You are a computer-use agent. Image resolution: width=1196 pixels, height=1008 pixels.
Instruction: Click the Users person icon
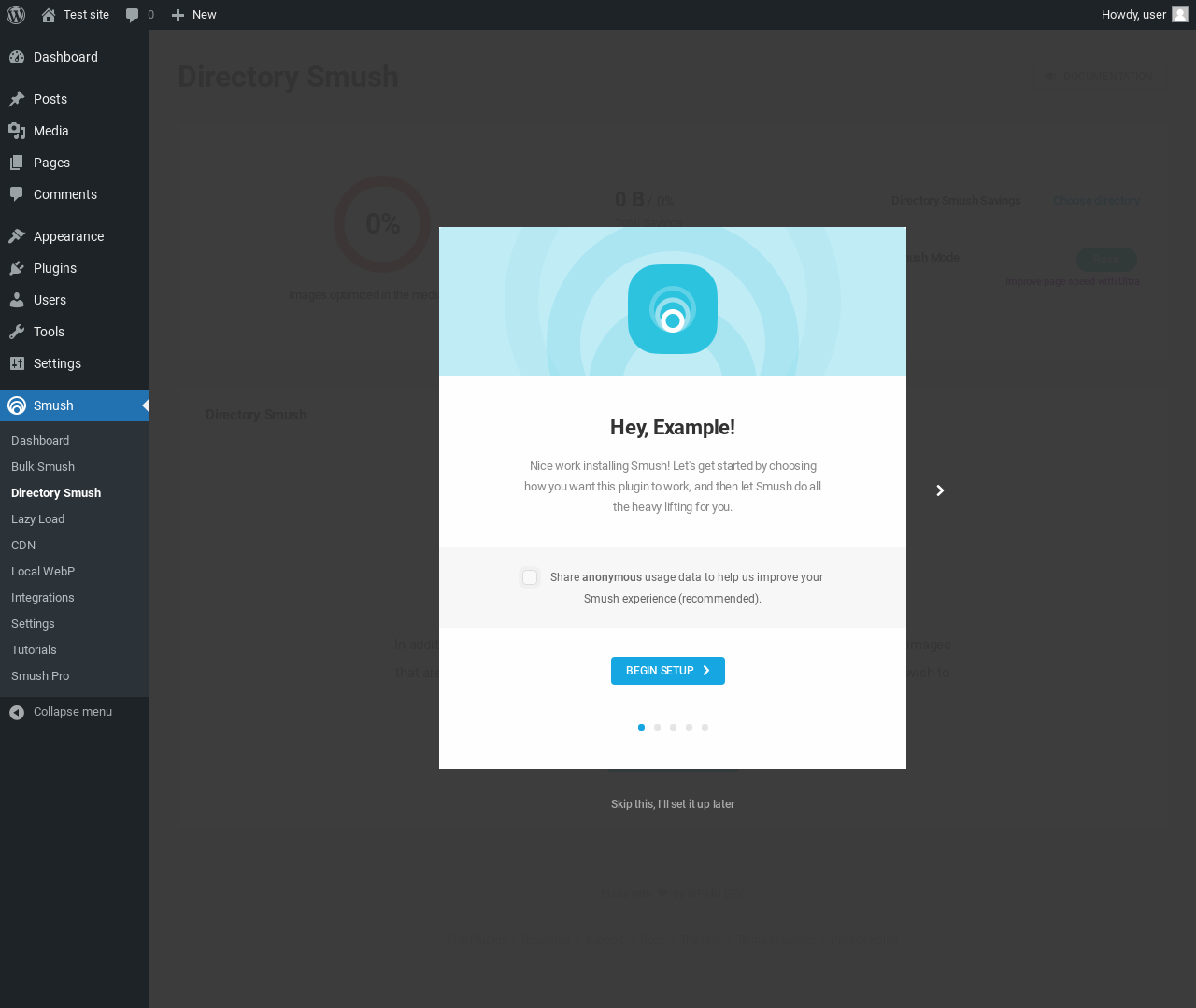tap(17, 300)
